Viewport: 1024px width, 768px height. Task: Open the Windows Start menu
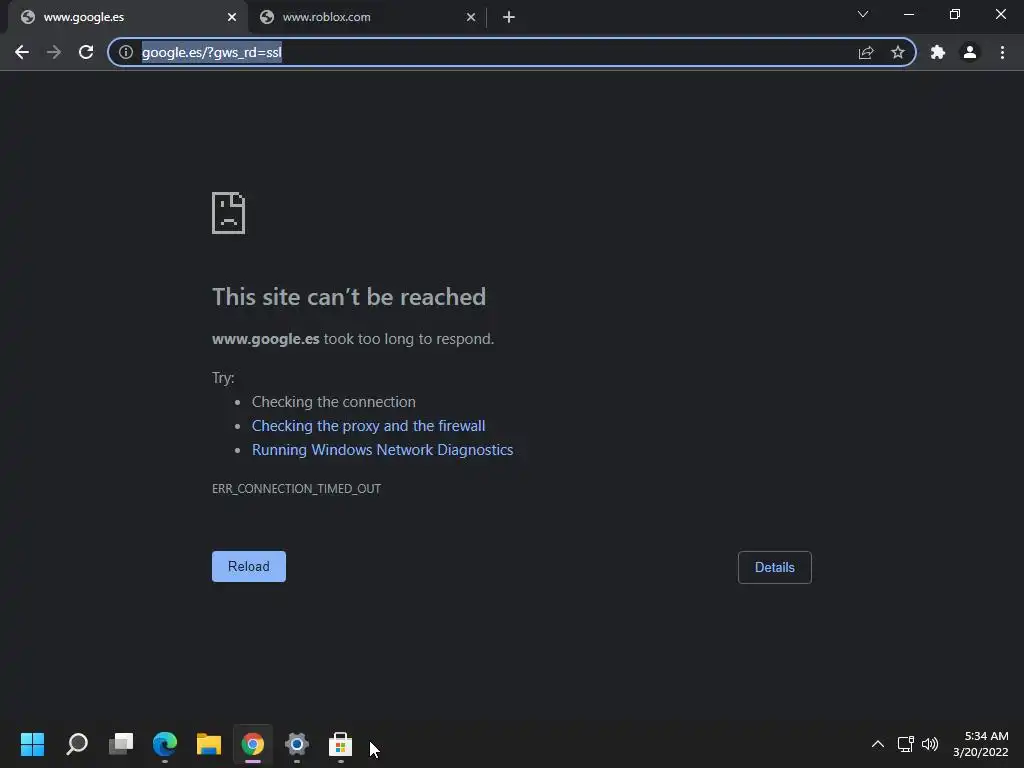coord(32,744)
